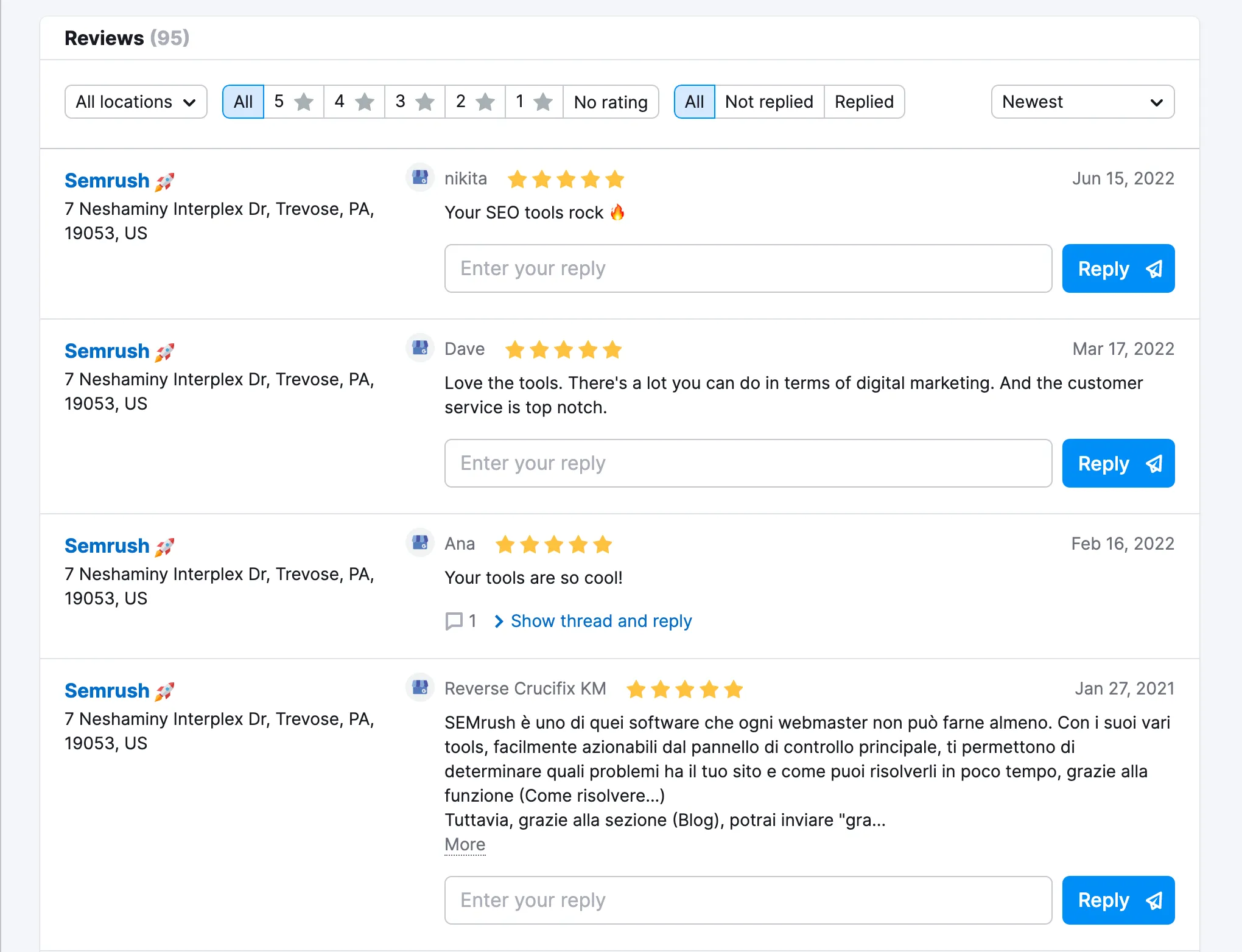Filter reviews by 4 stars
The width and height of the screenshot is (1242, 952).
354,102
